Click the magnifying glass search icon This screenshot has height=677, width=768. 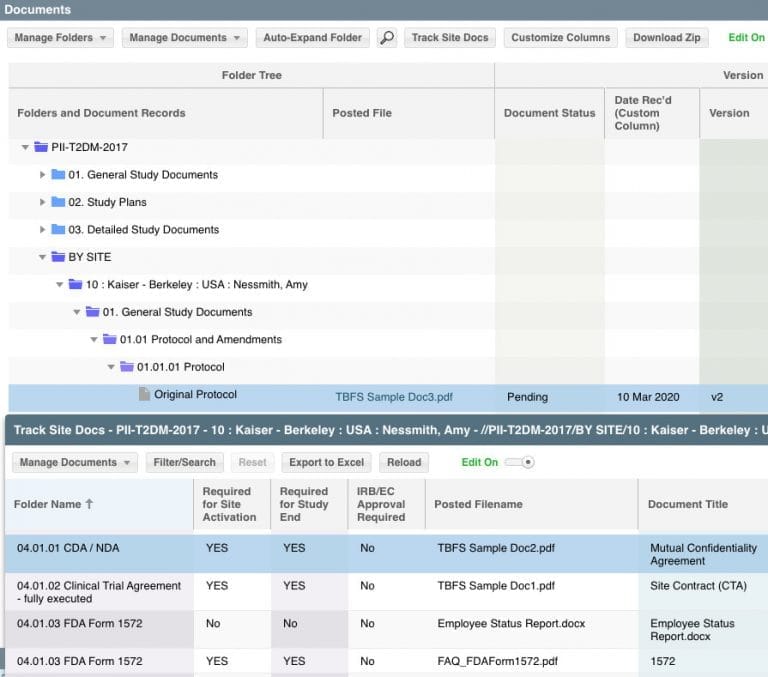click(x=386, y=38)
